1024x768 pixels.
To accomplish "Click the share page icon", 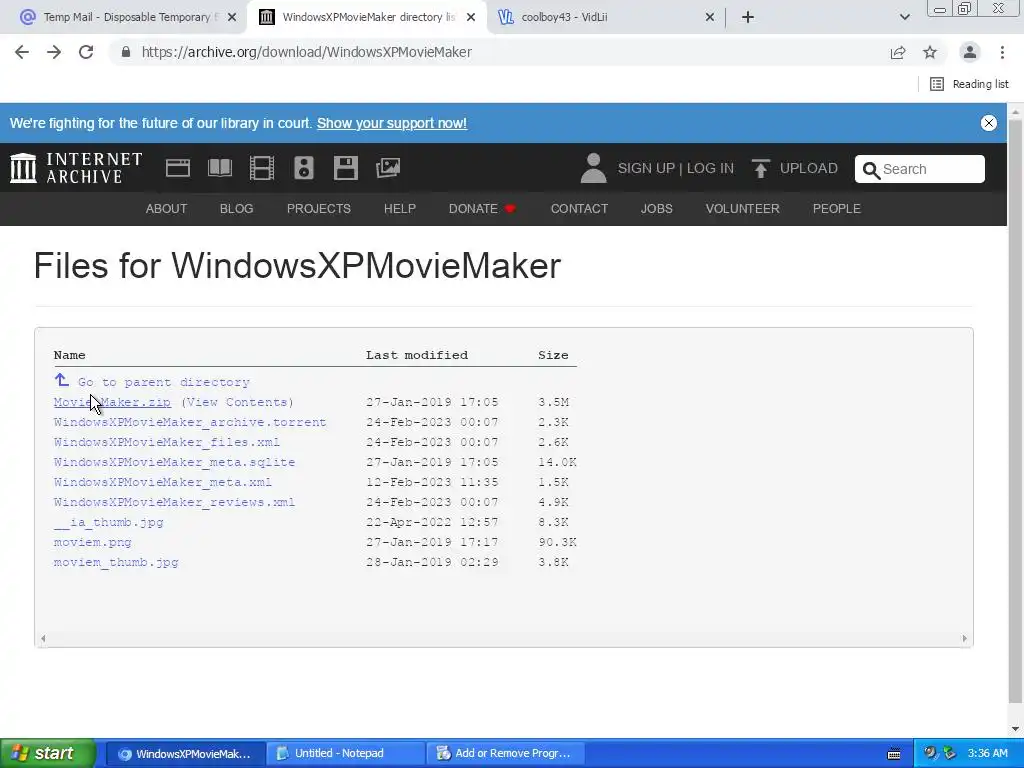I will pyautogui.click(x=898, y=52).
